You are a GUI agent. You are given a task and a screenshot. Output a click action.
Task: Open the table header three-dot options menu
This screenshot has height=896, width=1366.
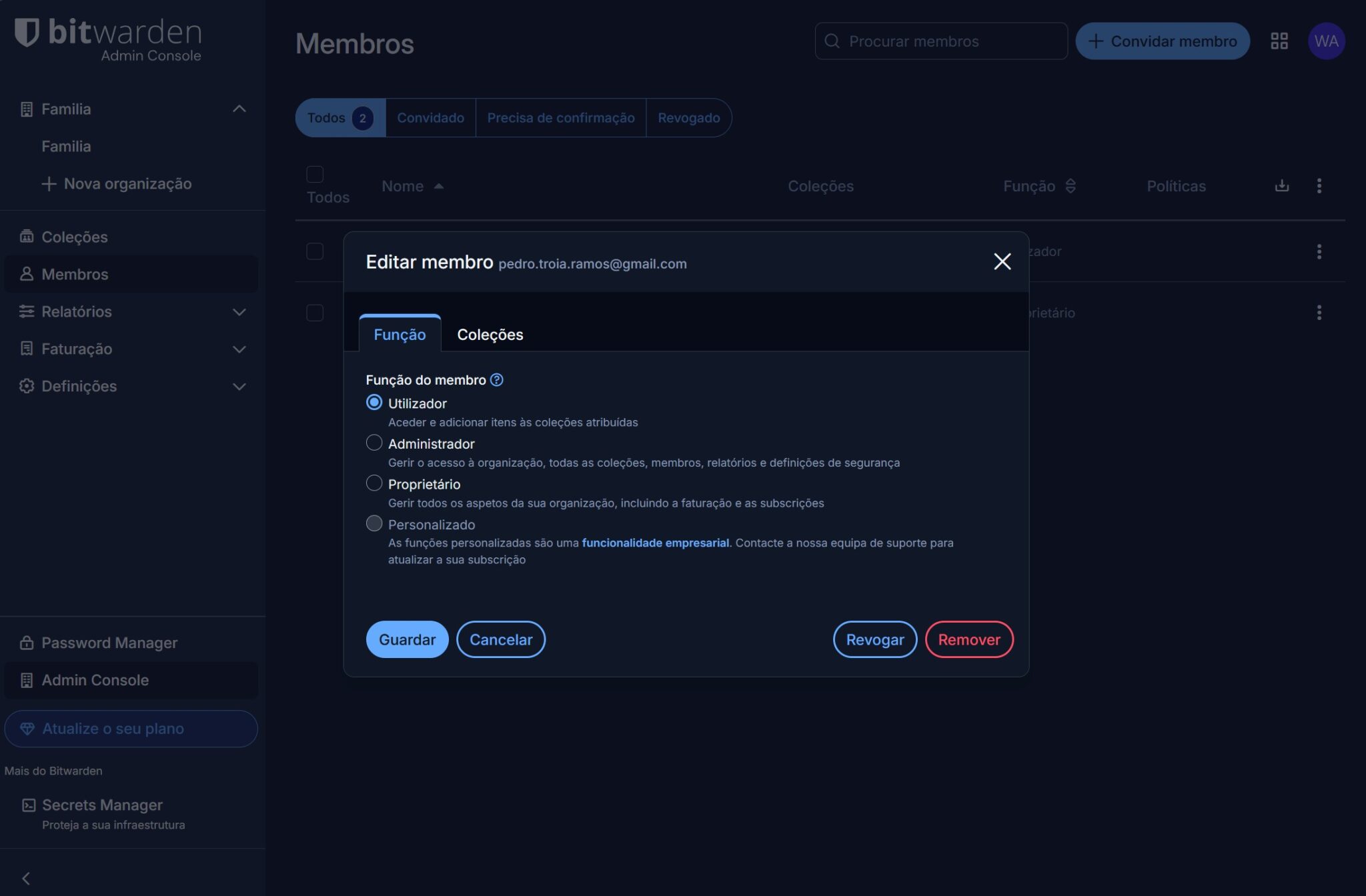tap(1319, 186)
